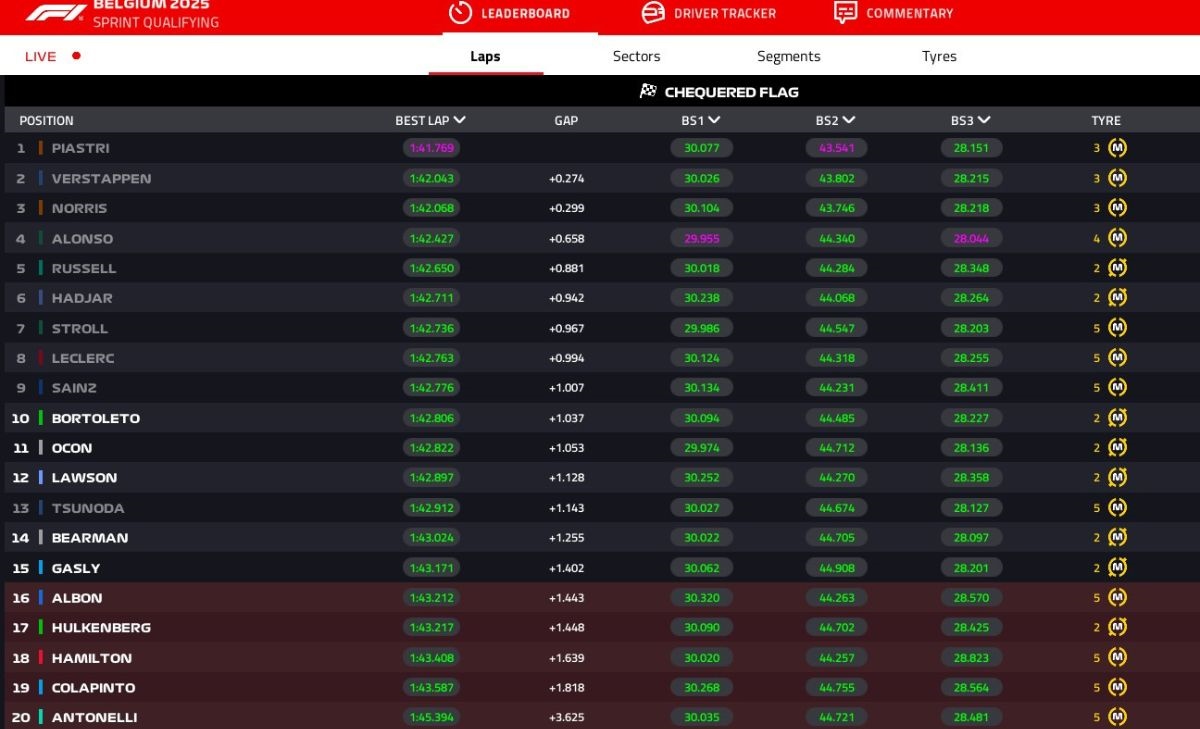Open the BS1 column chevron
This screenshot has height=729, width=1200.
(714, 120)
